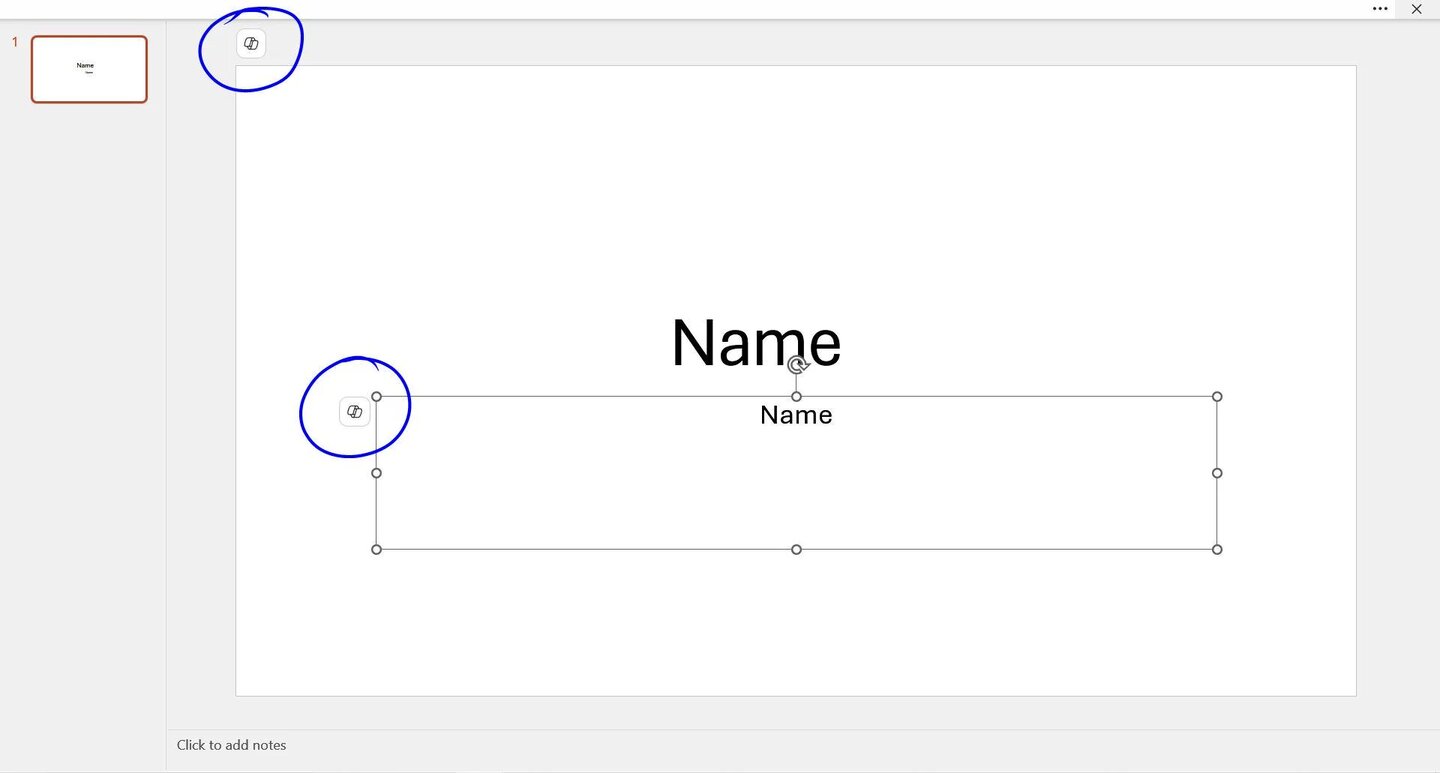Screen dimensions: 1440x773
Task: Open the three-dots more options menu
Action: 1380,9
